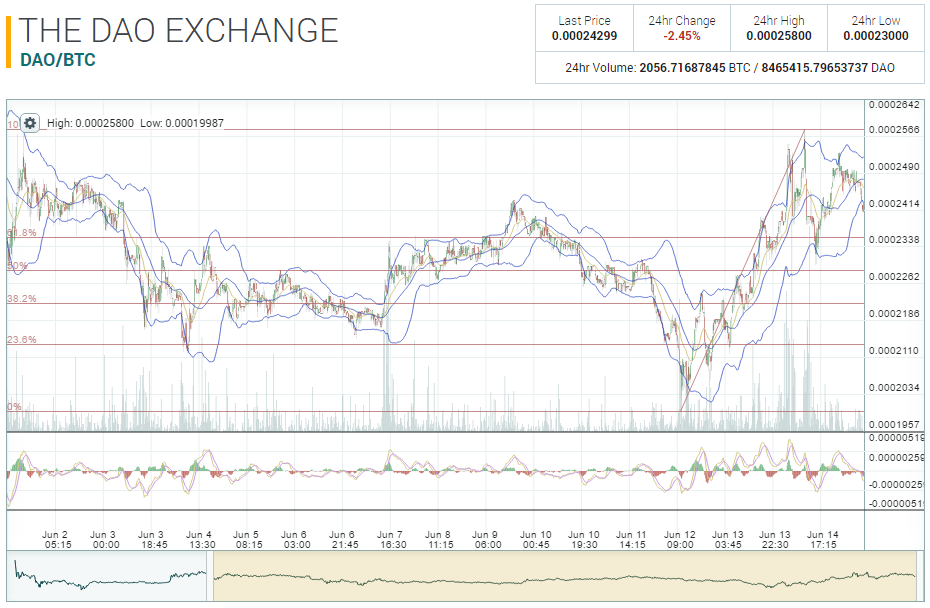The height and width of the screenshot is (608, 930).
Task: Click the 24hr Volume row
Action: (x=730, y=68)
